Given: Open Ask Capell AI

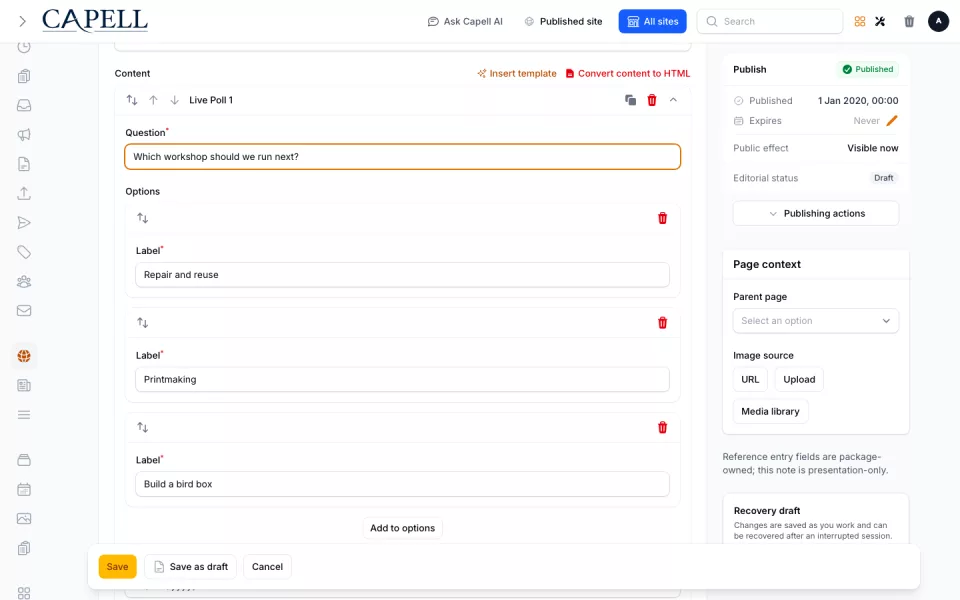Looking at the screenshot, I should [x=465, y=21].
